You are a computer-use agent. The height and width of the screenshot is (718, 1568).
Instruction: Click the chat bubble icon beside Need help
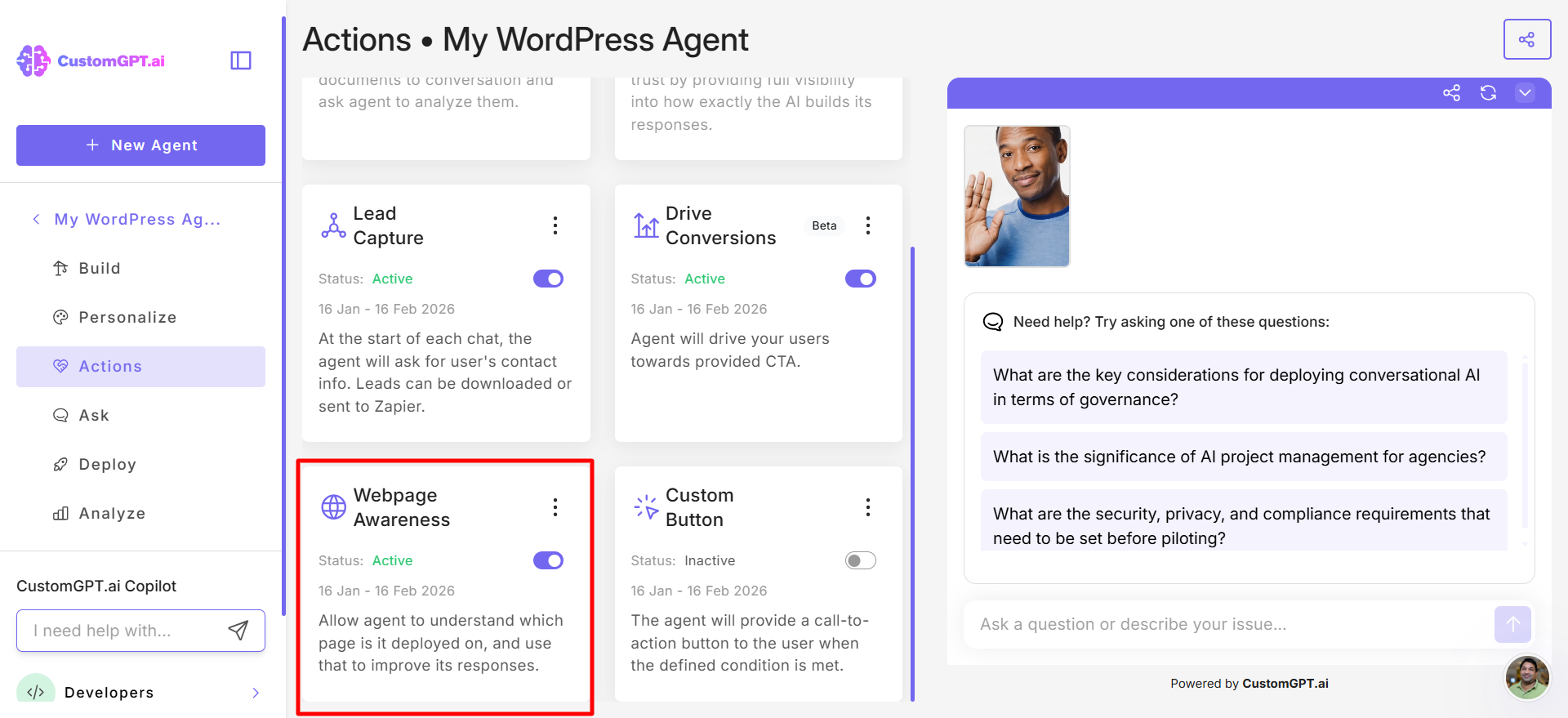tap(992, 322)
